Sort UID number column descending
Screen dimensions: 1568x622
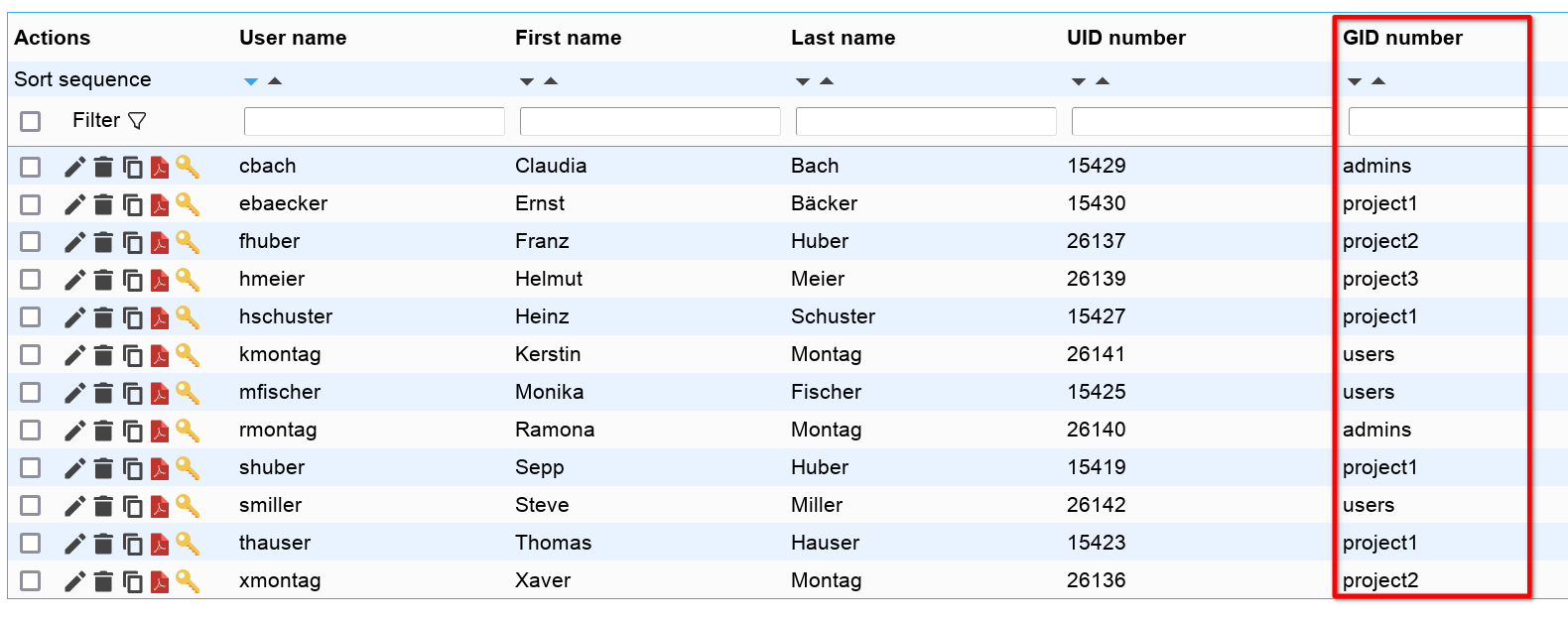tap(1079, 81)
